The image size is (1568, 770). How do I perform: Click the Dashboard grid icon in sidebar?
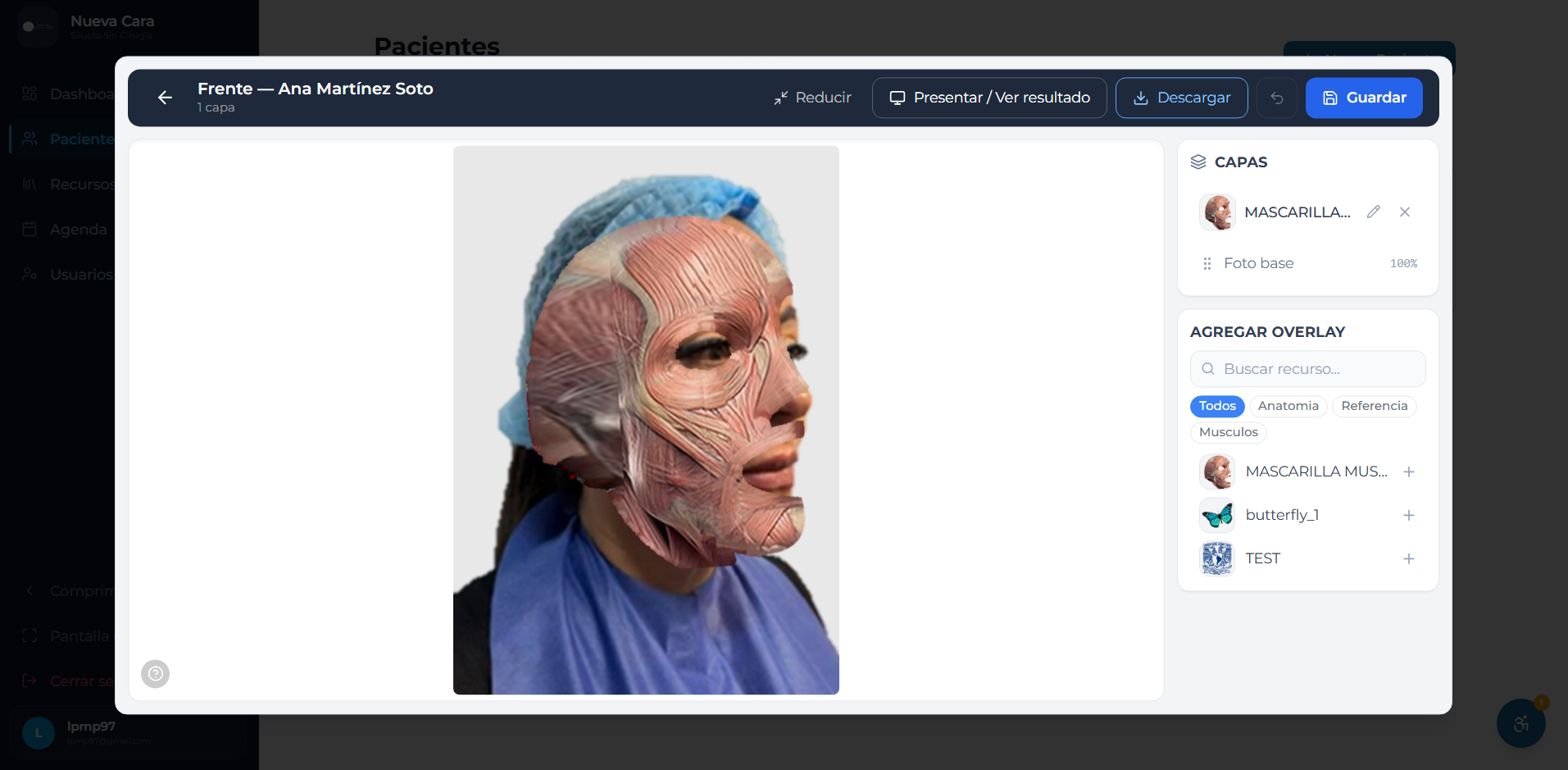point(30,93)
